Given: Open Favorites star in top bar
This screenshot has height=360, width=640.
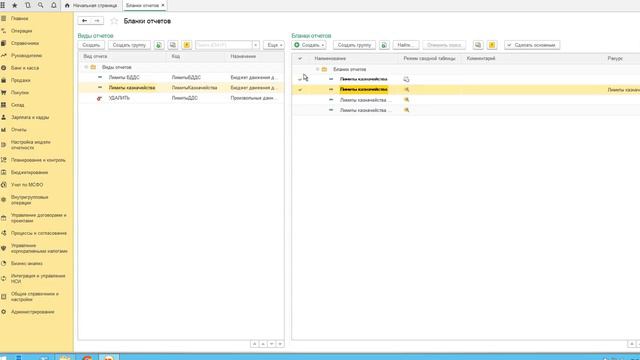Looking at the screenshot, I should tap(15, 5).
